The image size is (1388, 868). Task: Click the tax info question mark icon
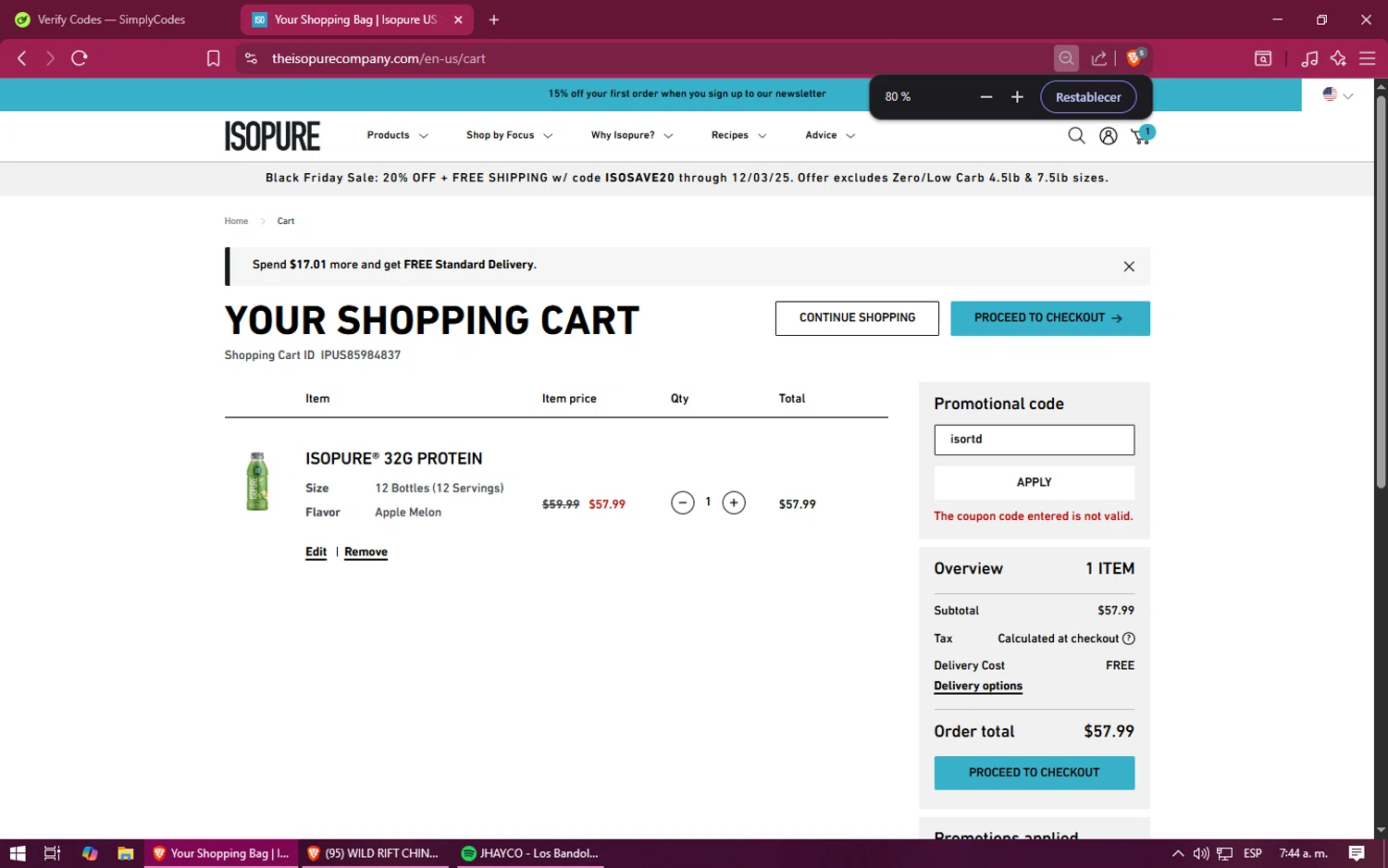[x=1129, y=639]
